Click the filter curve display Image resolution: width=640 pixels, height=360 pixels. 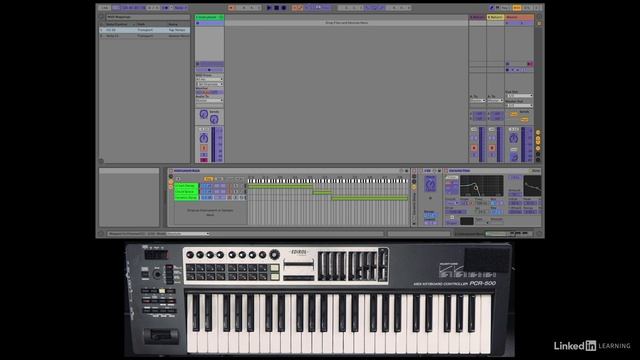pos(482,186)
